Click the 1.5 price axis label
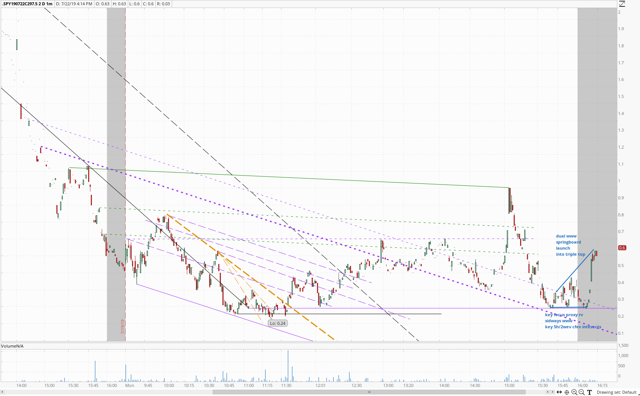640x396 pixels. point(621,97)
